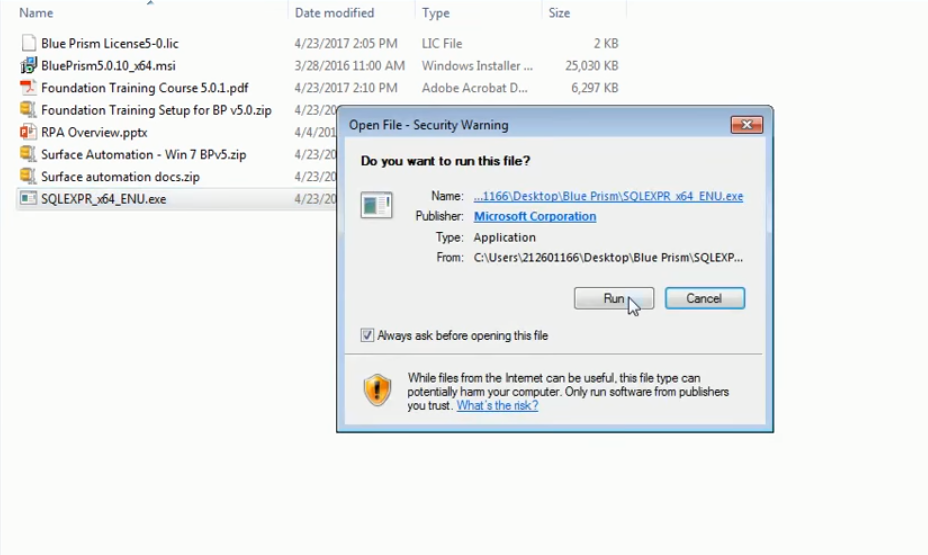
Task: Open the SQLEXPR_x64_ENU.exe name link
Action: click(x=608, y=196)
